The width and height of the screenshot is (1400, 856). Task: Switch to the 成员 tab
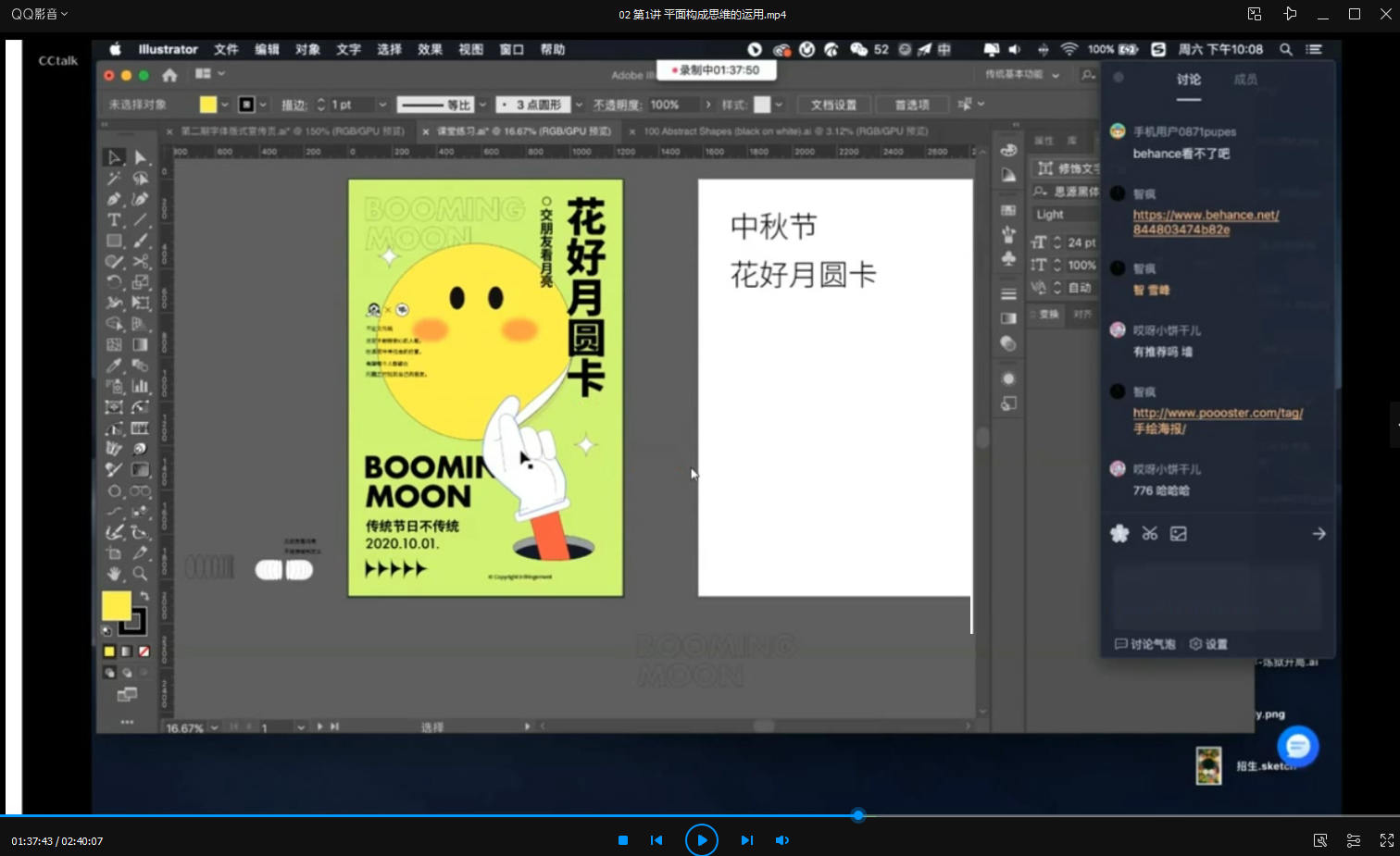pyautogui.click(x=1245, y=80)
